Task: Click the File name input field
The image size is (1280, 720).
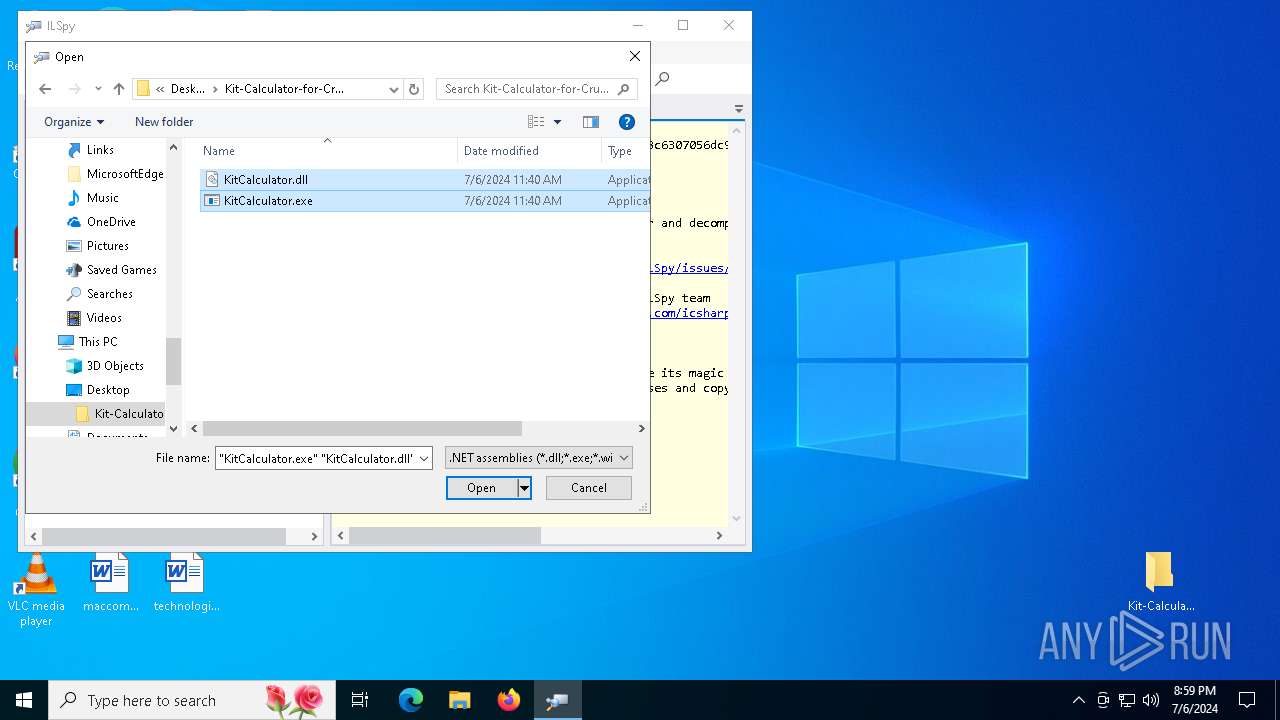Action: pos(316,458)
